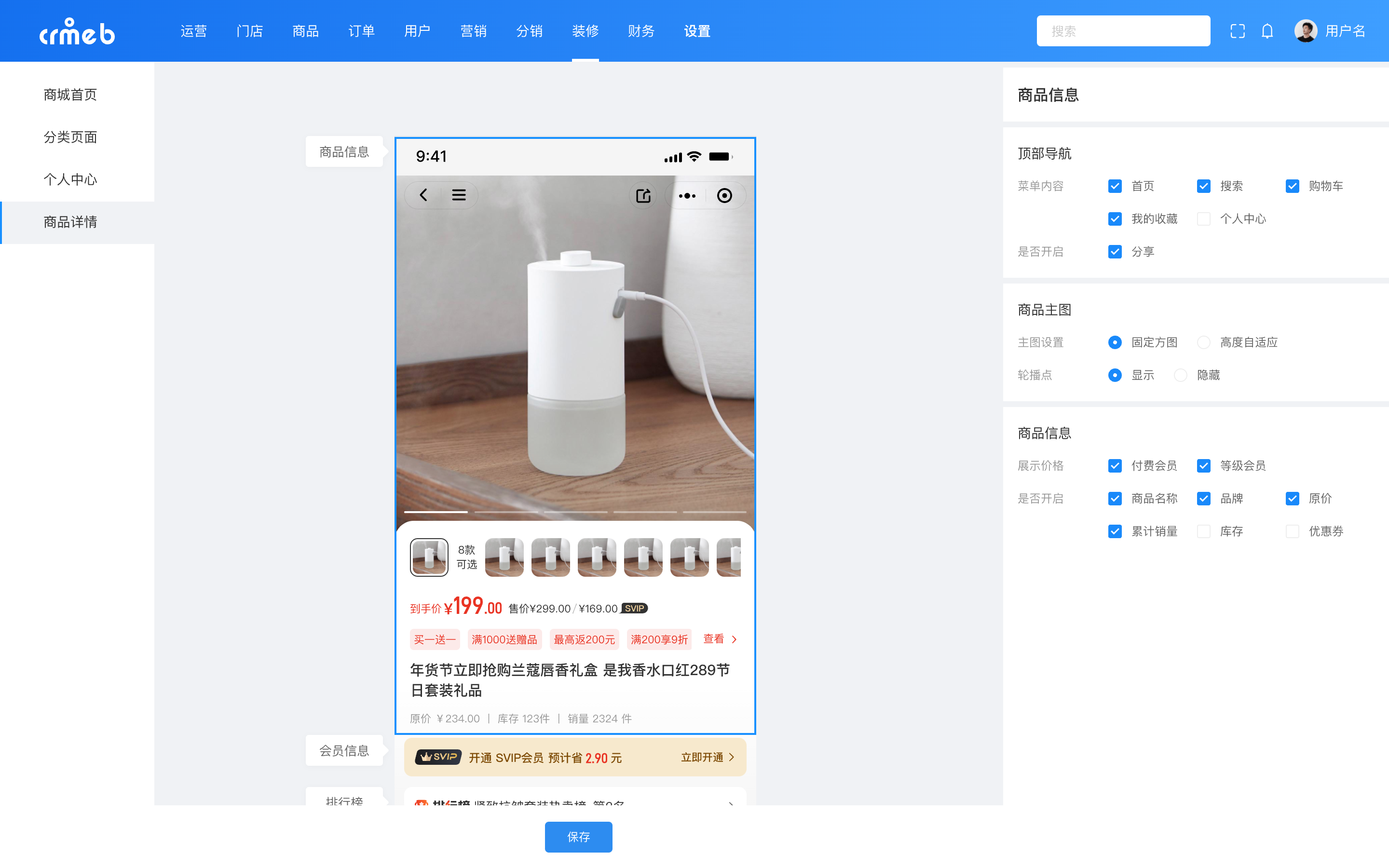Click the main humidifier product image

click(x=575, y=348)
